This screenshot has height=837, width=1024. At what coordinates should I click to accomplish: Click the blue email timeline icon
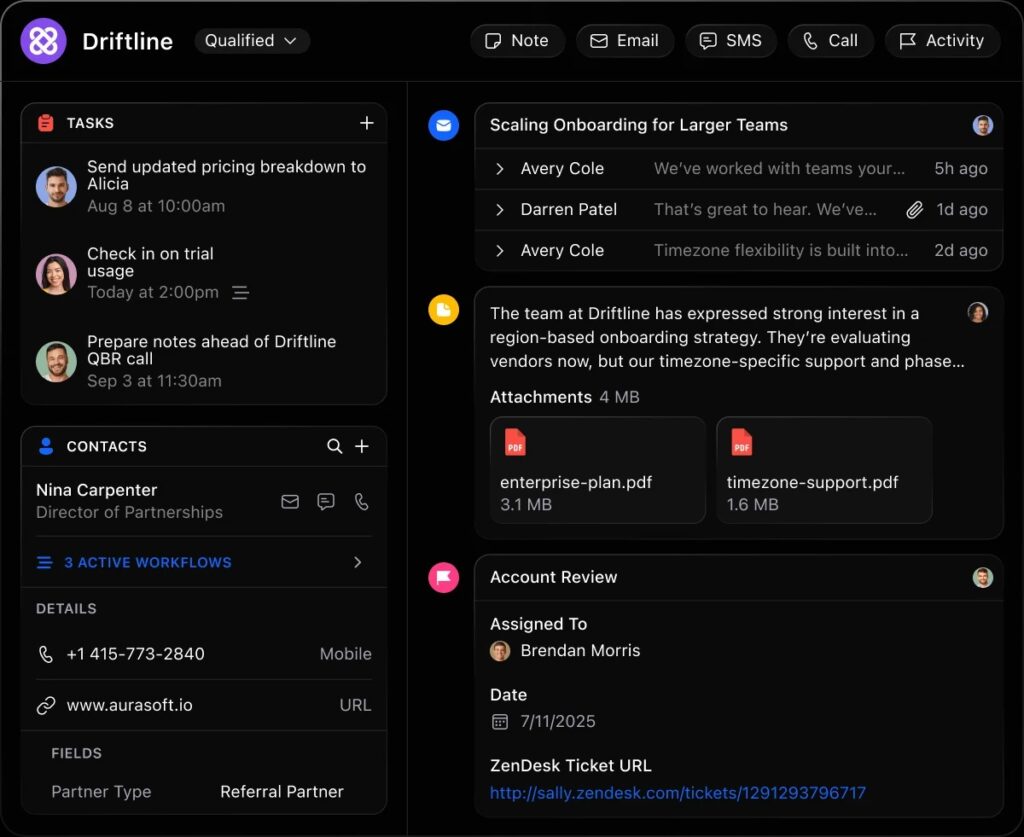(443, 125)
